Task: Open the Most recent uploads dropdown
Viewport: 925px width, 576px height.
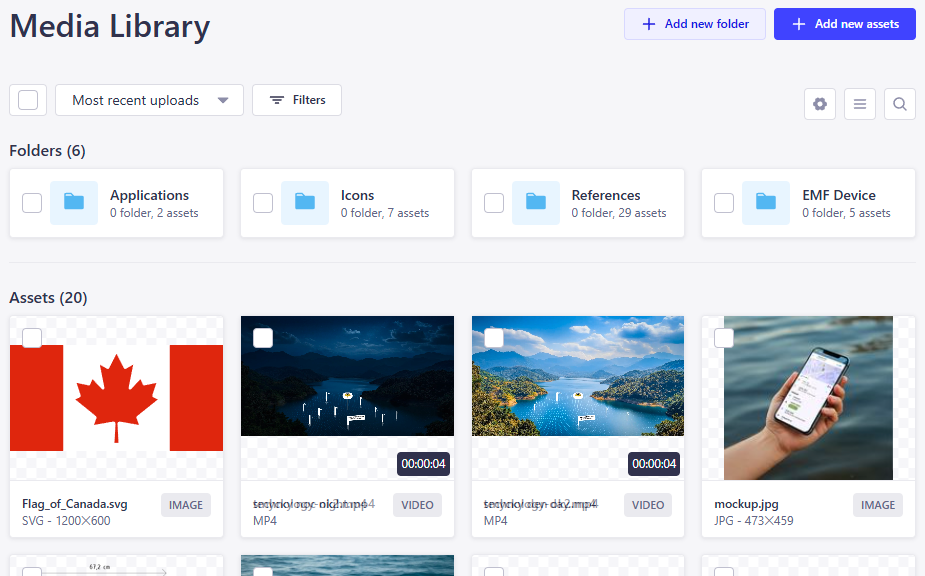Action: [135, 100]
